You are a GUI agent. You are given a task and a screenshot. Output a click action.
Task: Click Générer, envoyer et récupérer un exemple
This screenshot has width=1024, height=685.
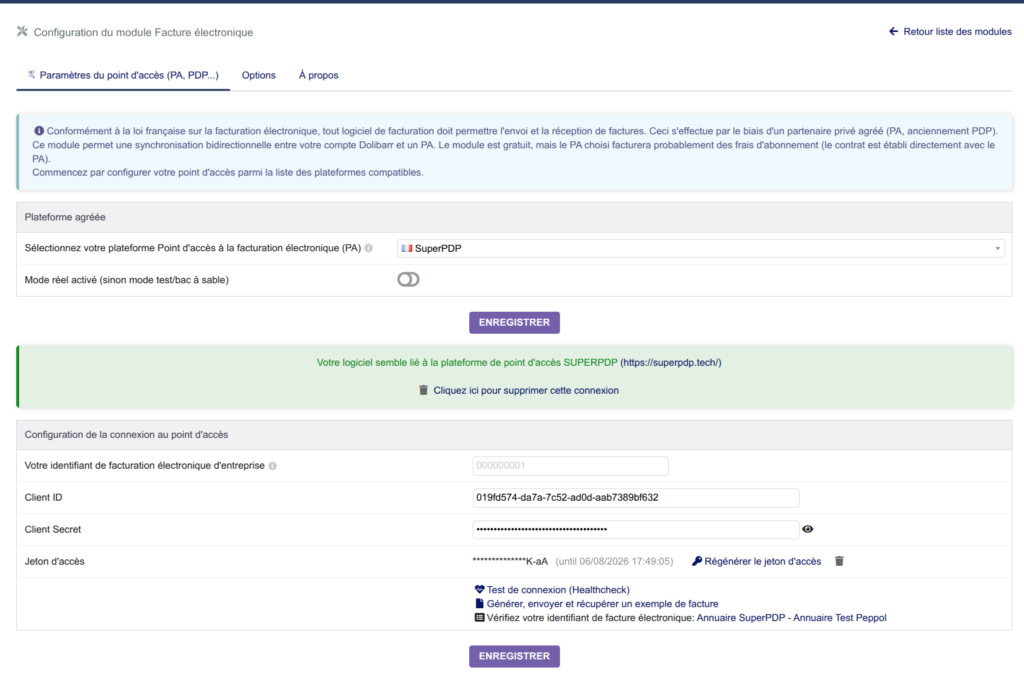coord(603,604)
